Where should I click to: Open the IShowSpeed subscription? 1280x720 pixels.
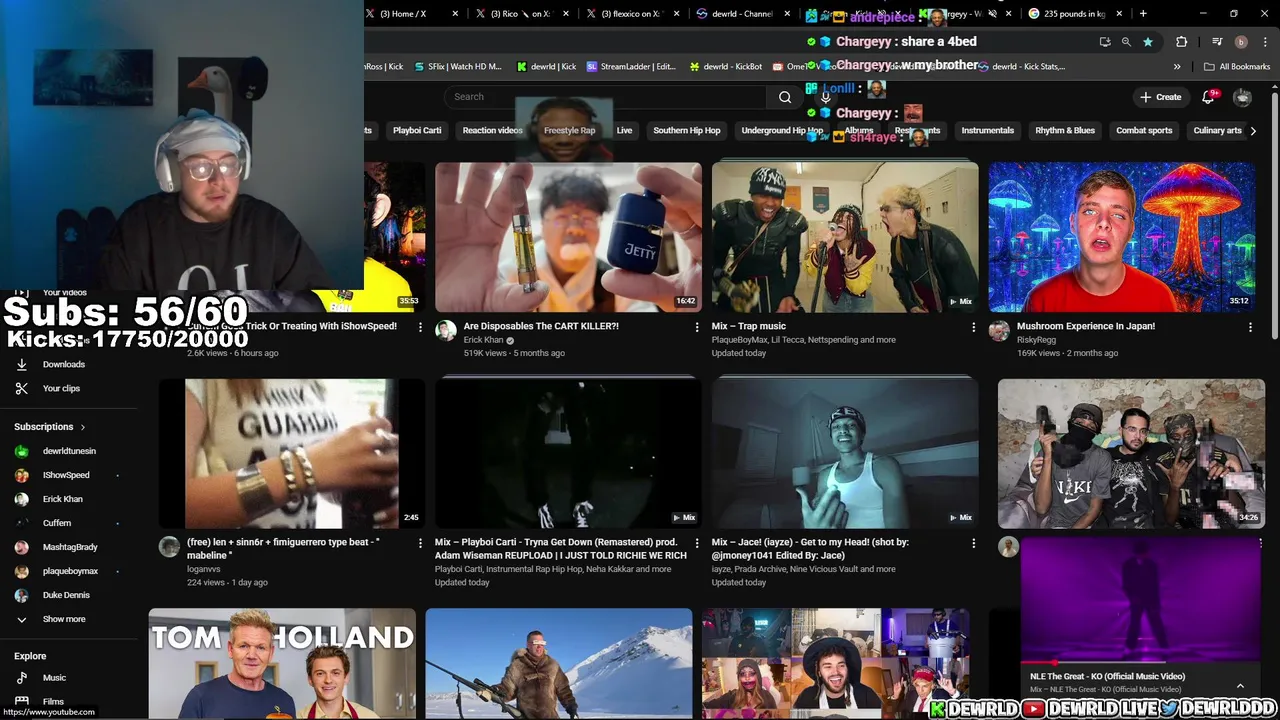click(68, 475)
